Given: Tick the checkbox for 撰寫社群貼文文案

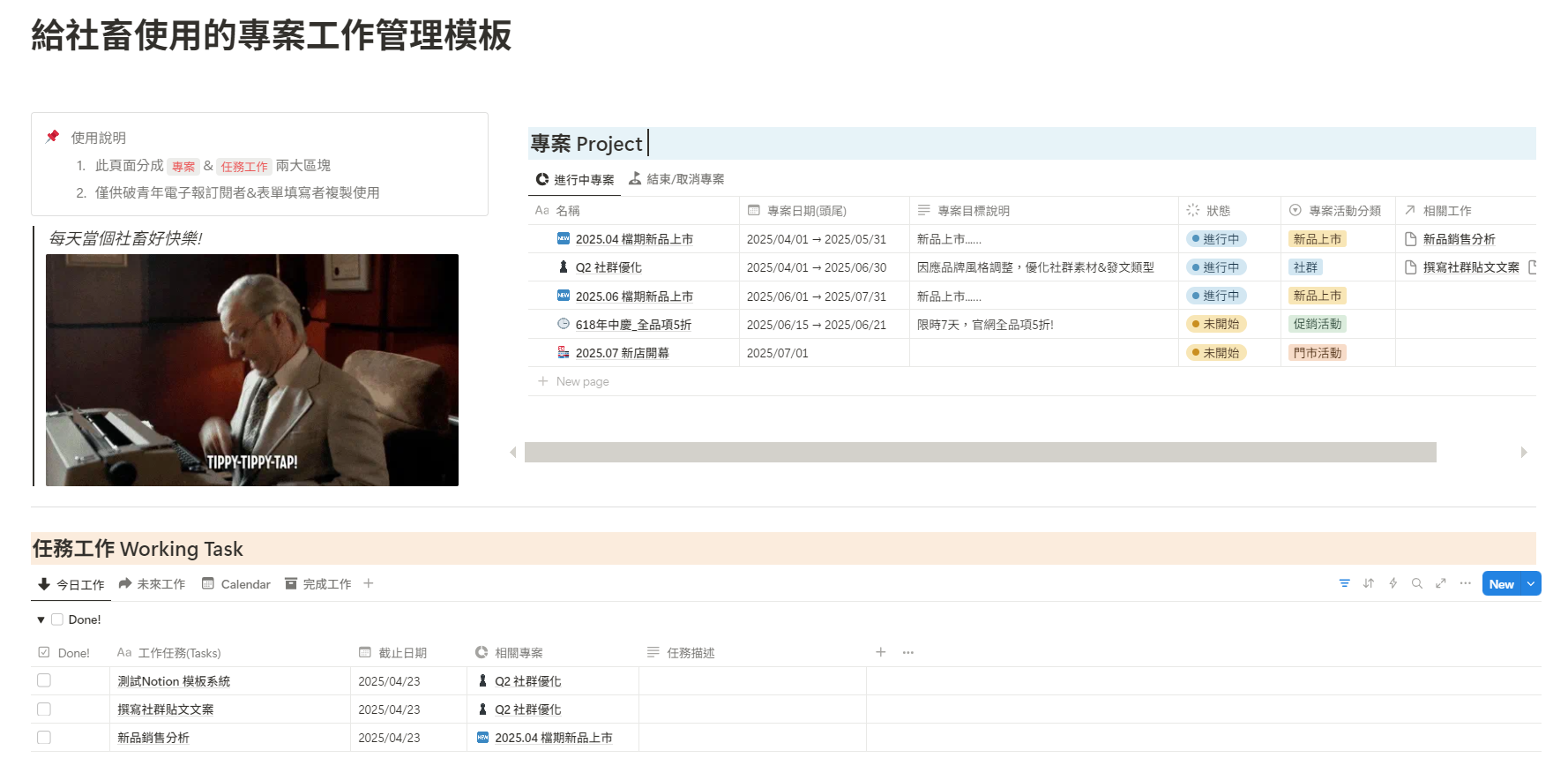Looking at the screenshot, I should point(44,709).
